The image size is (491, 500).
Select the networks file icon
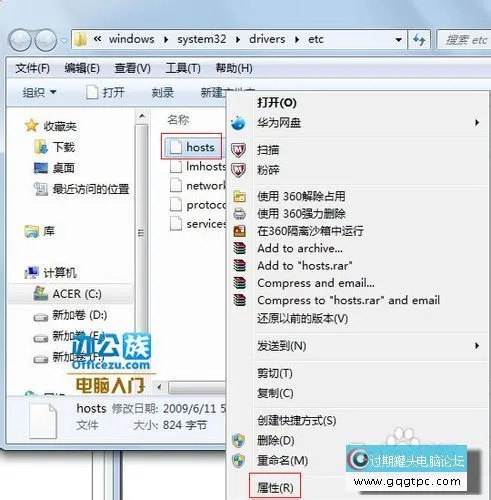click(x=176, y=186)
